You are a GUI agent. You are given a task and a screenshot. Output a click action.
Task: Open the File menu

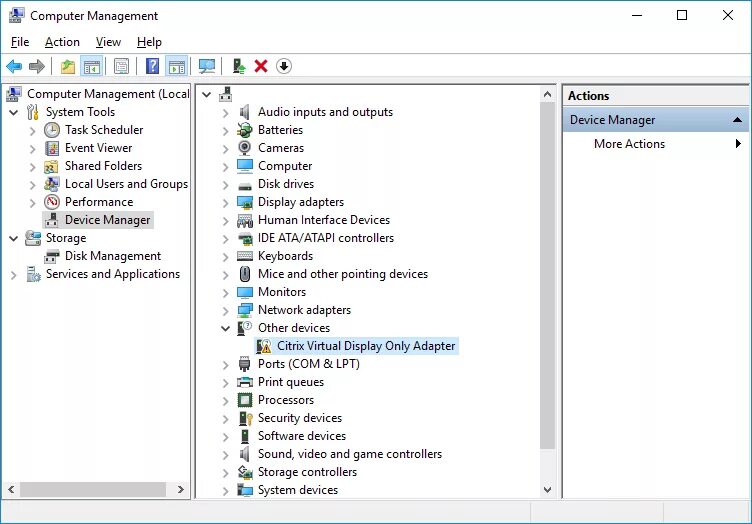(20, 42)
